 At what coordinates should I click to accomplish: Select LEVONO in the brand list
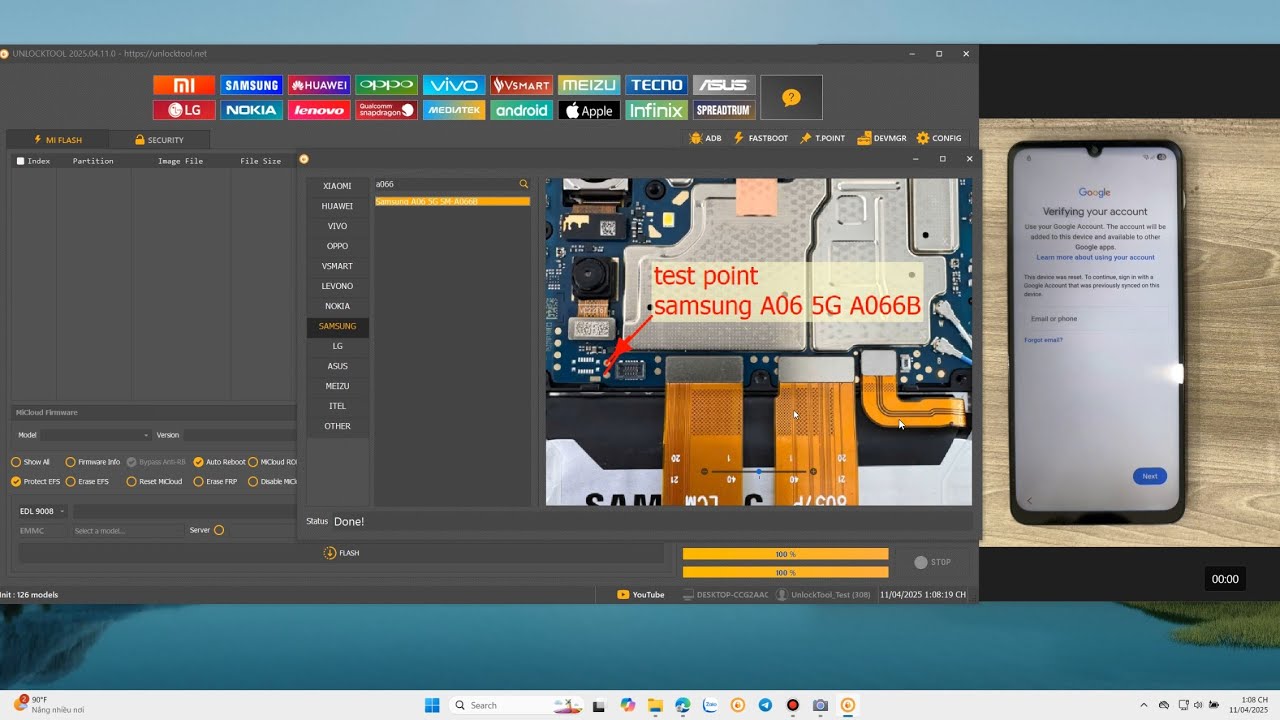[x=337, y=286]
